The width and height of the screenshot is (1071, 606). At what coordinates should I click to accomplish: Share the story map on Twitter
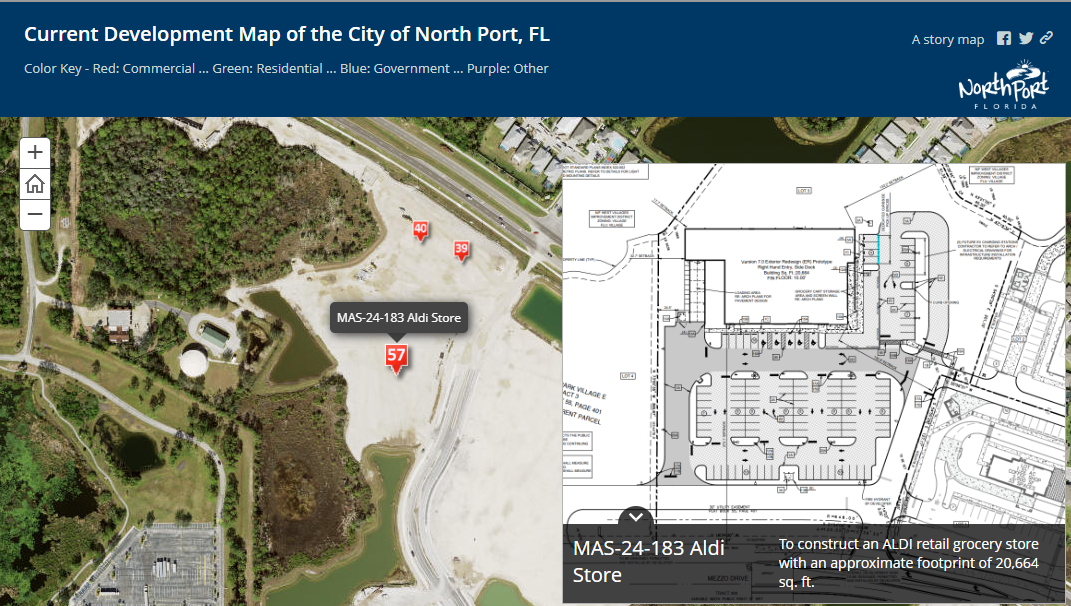[x=1024, y=37]
